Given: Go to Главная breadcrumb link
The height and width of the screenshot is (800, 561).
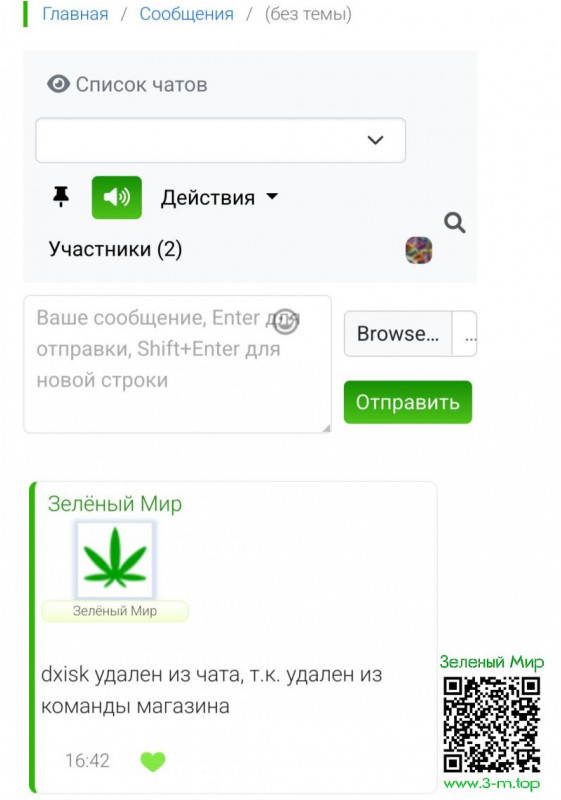Looking at the screenshot, I should [75, 14].
